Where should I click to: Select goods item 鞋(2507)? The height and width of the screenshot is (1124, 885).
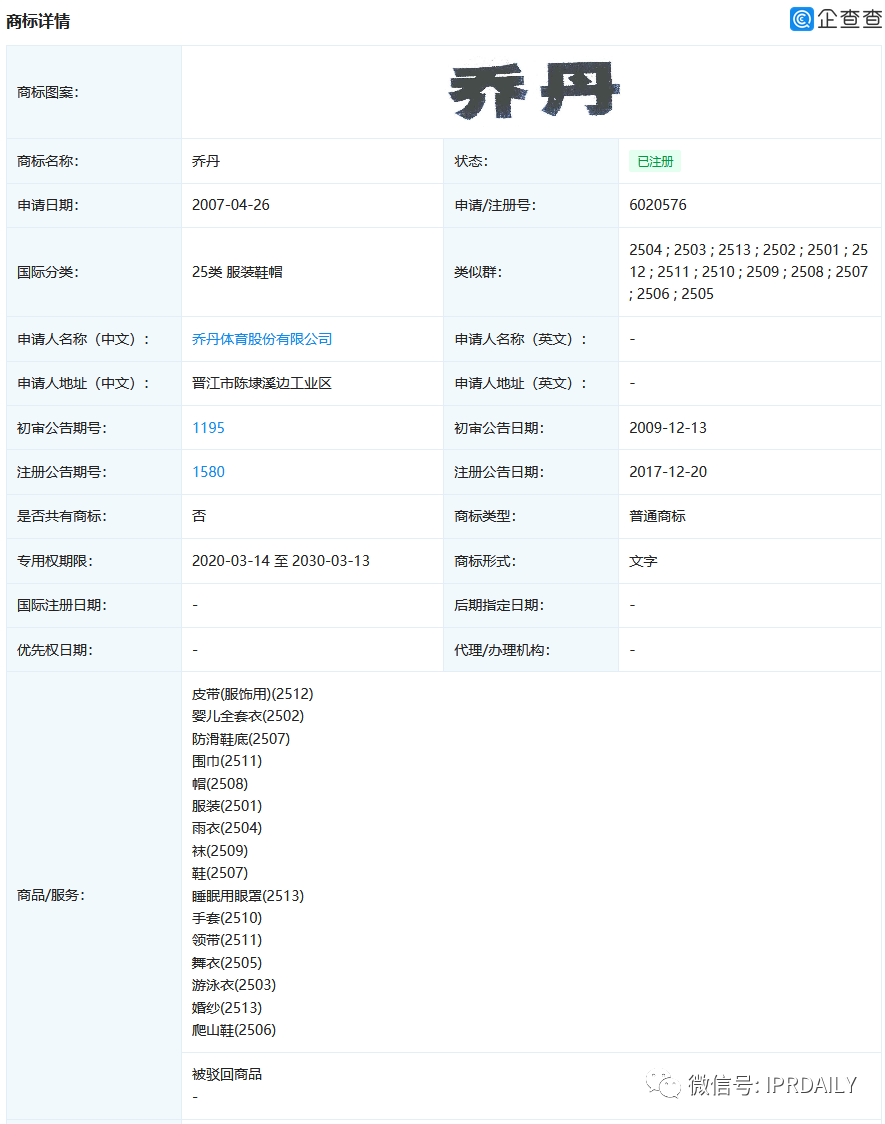(219, 873)
